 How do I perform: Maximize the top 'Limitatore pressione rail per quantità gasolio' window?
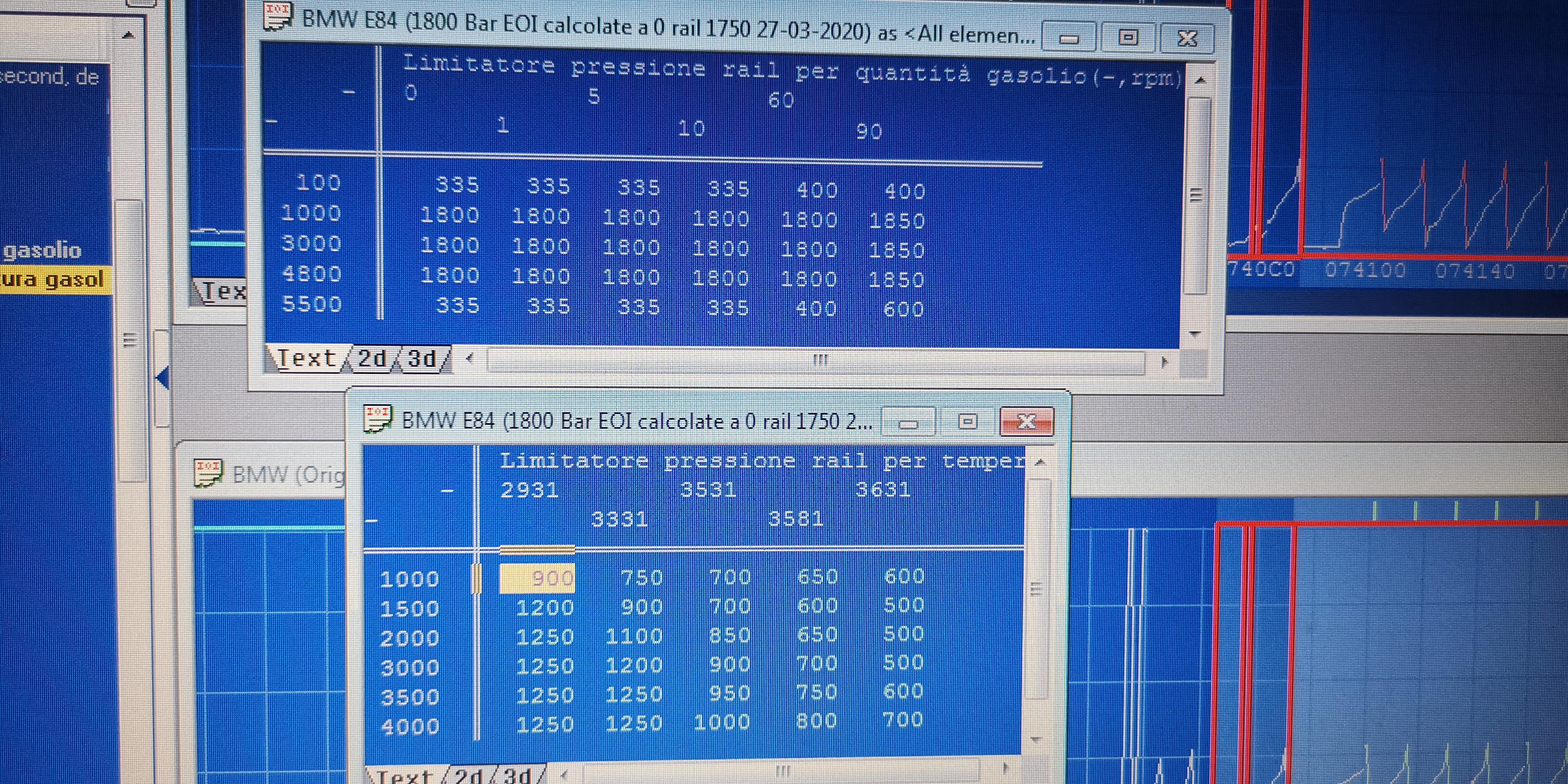(x=1128, y=38)
